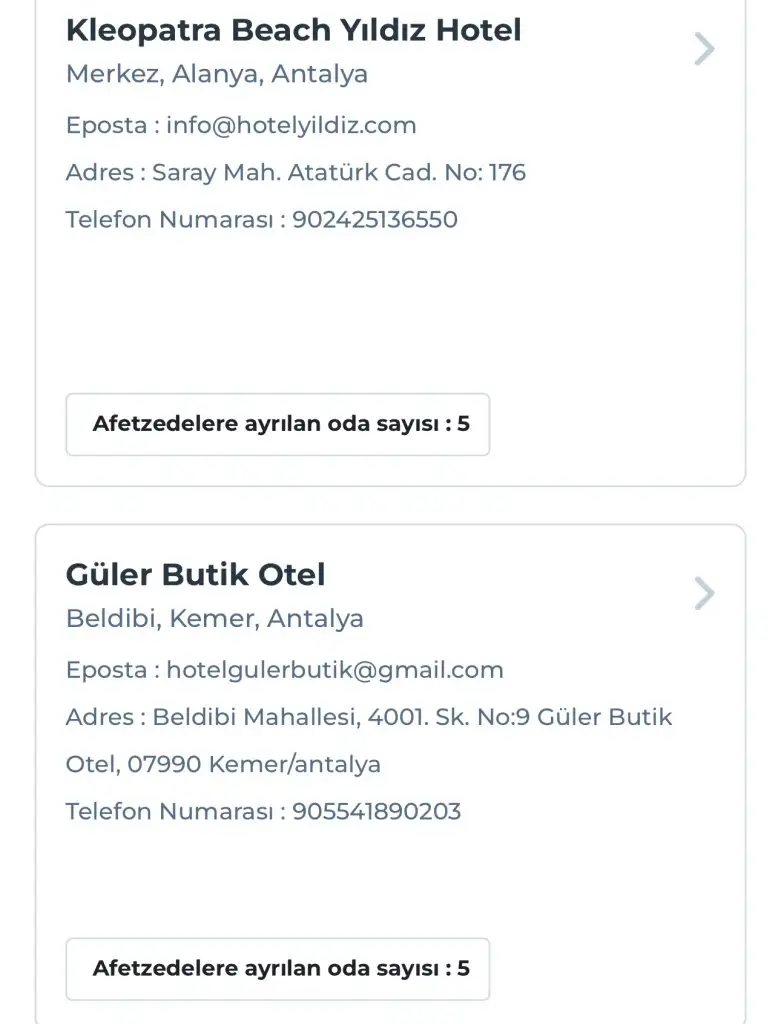Select the Güler Butik Otel heading

tap(195, 575)
